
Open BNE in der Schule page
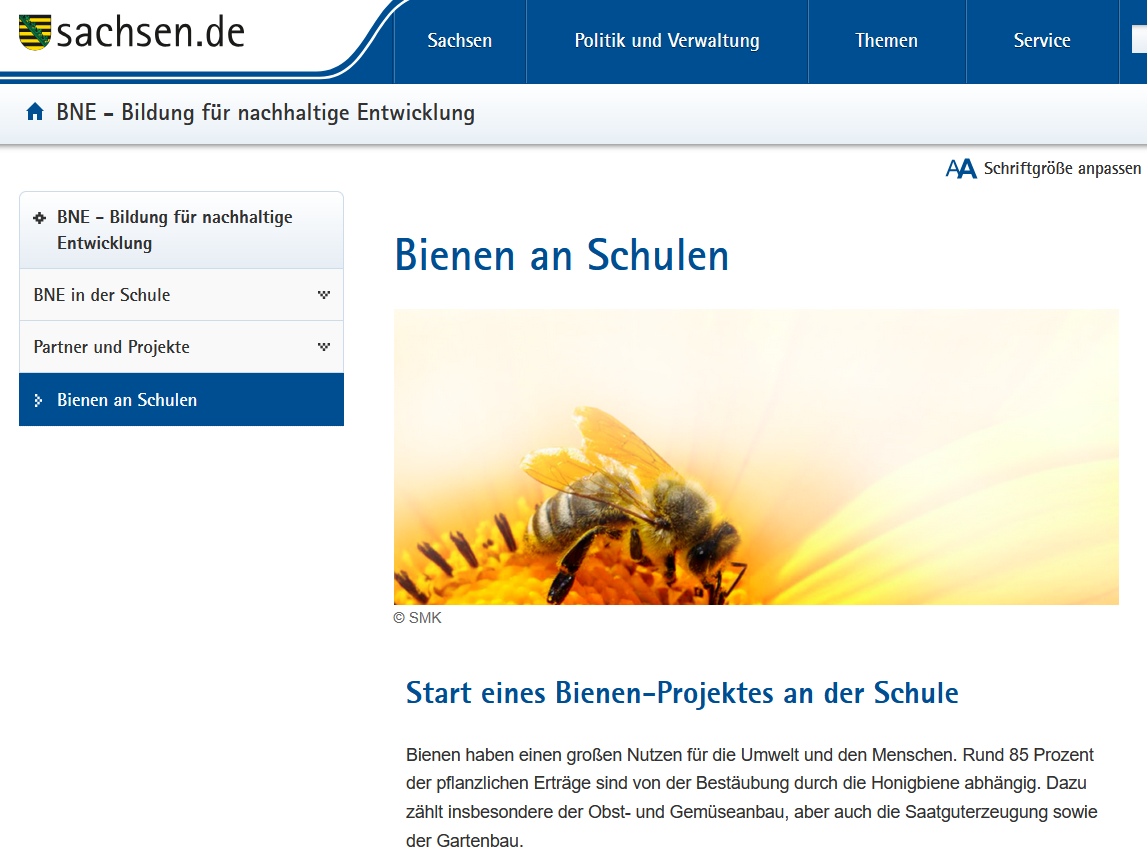pos(101,294)
